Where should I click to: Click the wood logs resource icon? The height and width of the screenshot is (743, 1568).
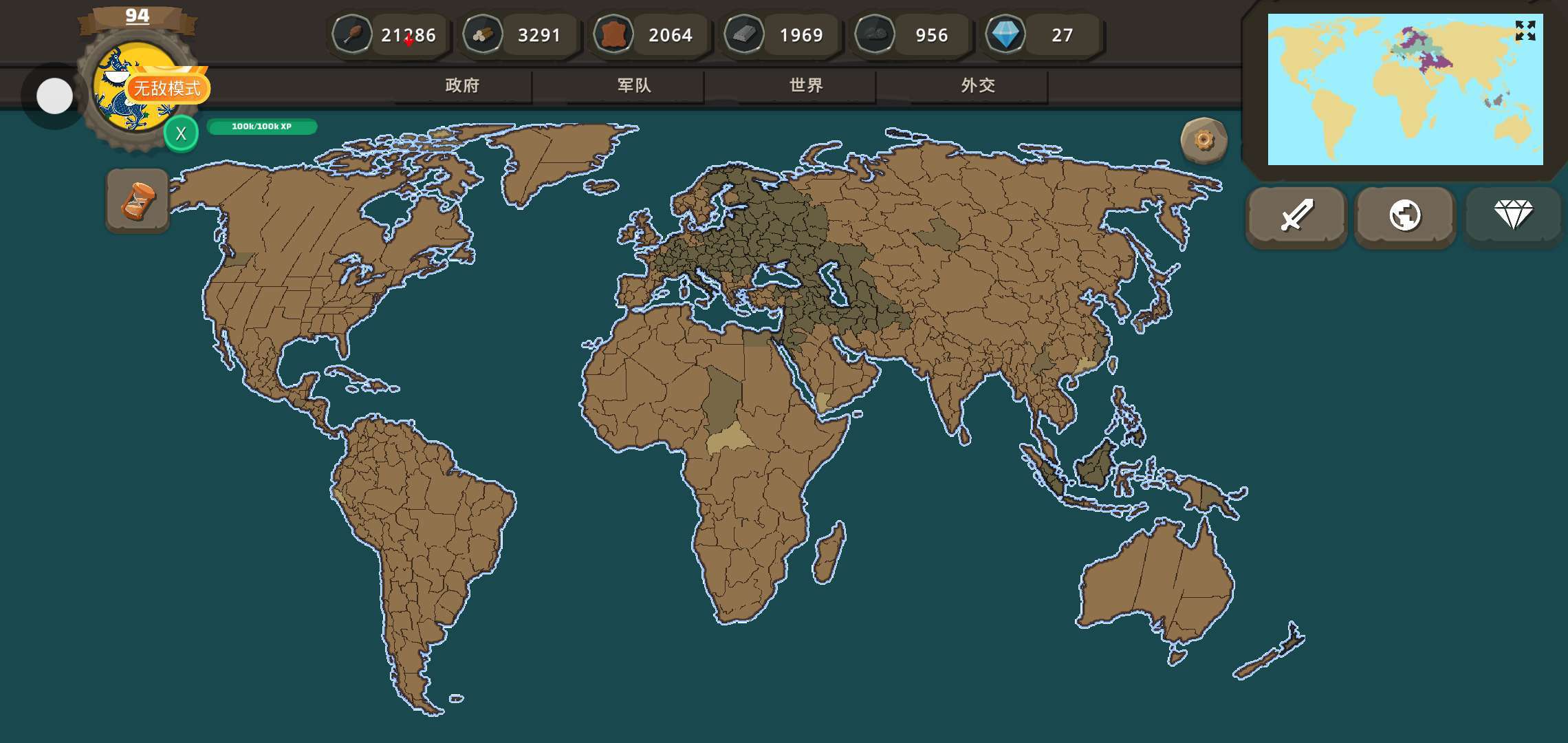click(483, 34)
